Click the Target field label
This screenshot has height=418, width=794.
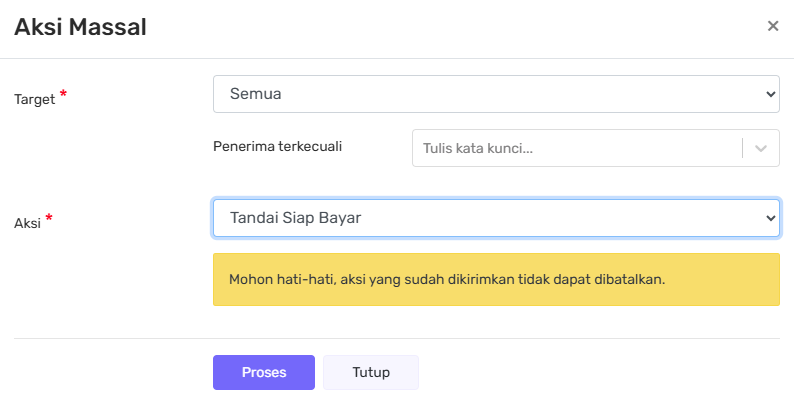tap(34, 99)
